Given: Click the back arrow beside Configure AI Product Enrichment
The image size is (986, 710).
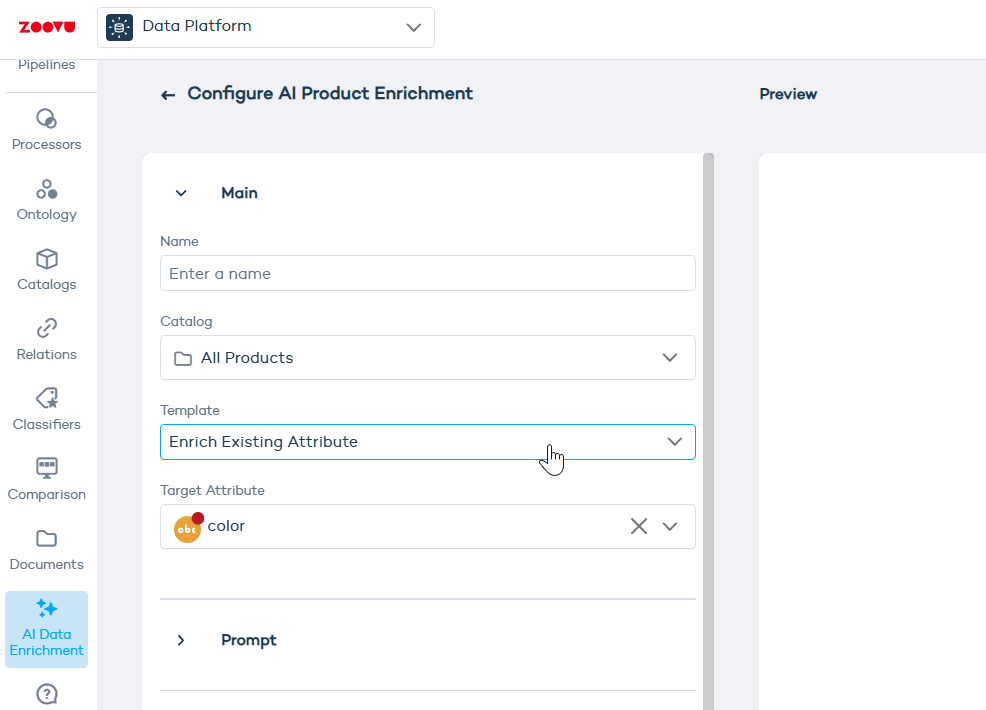Looking at the screenshot, I should (x=168, y=95).
